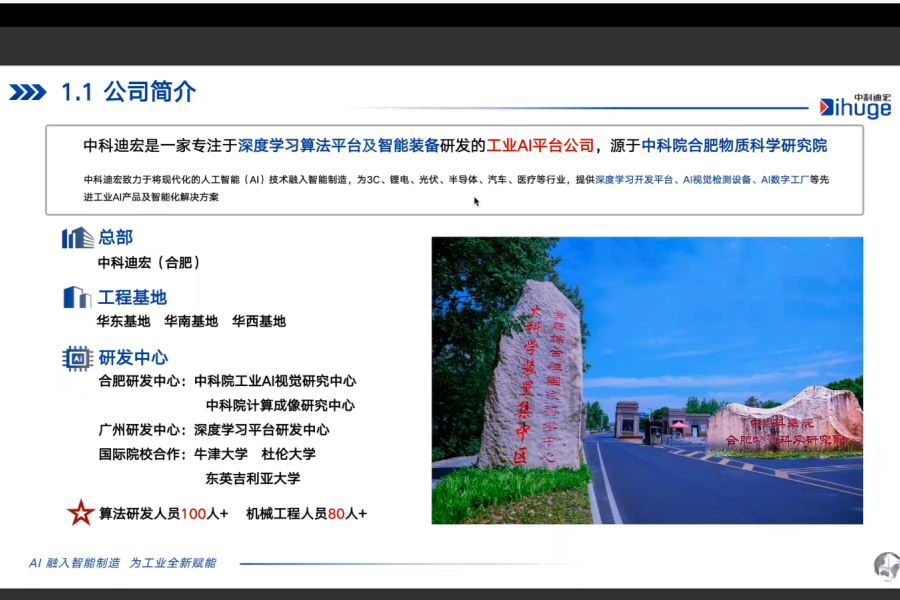Click the globe watermark icon at bottom right
The width and height of the screenshot is (900, 600).
point(886,565)
